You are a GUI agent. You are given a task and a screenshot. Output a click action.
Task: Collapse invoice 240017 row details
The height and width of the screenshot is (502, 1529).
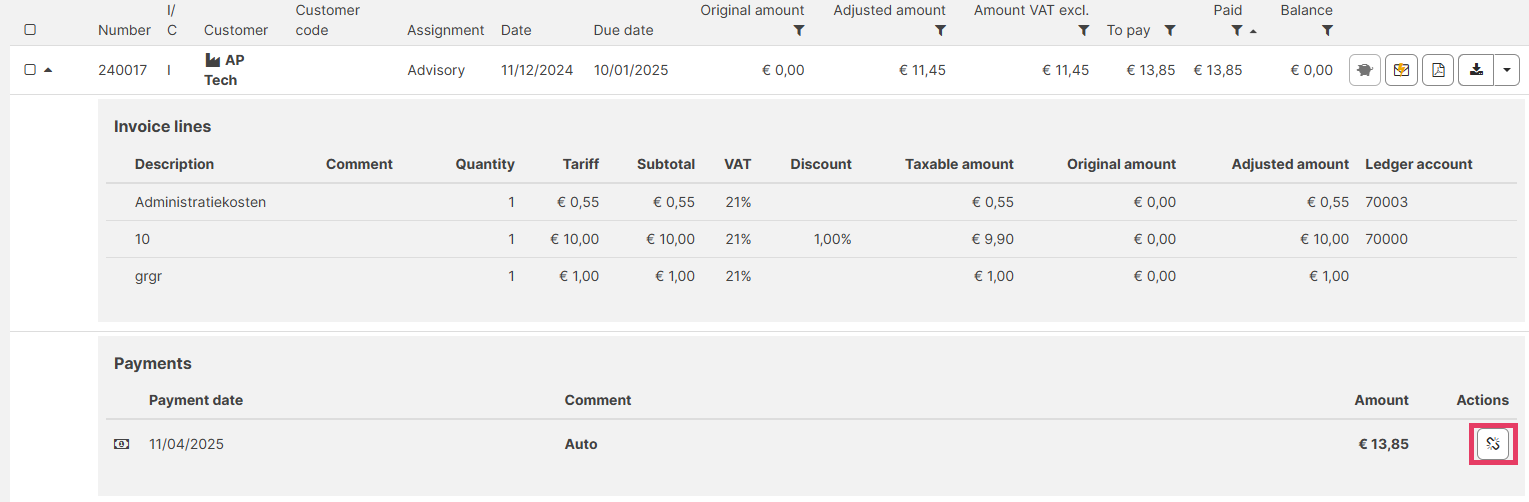[48, 70]
